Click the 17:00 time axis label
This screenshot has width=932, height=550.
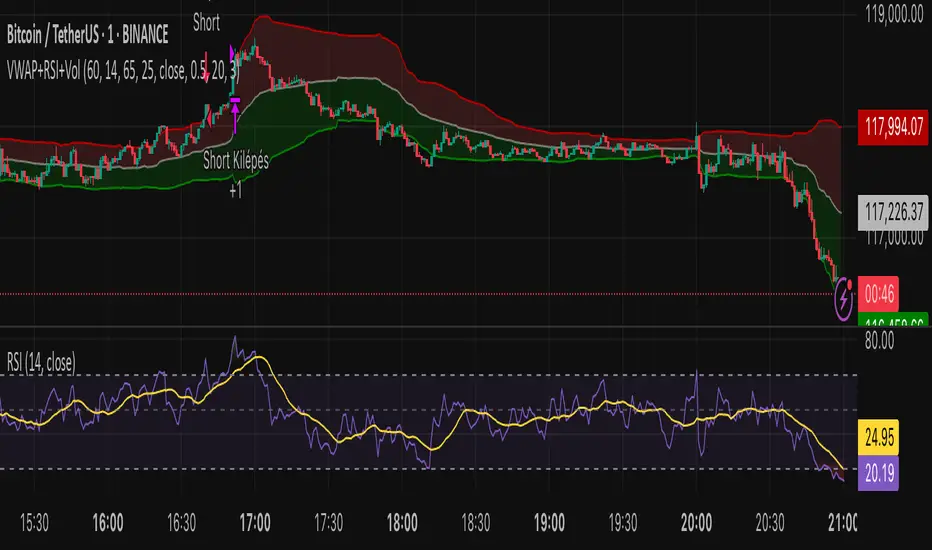pyautogui.click(x=255, y=523)
